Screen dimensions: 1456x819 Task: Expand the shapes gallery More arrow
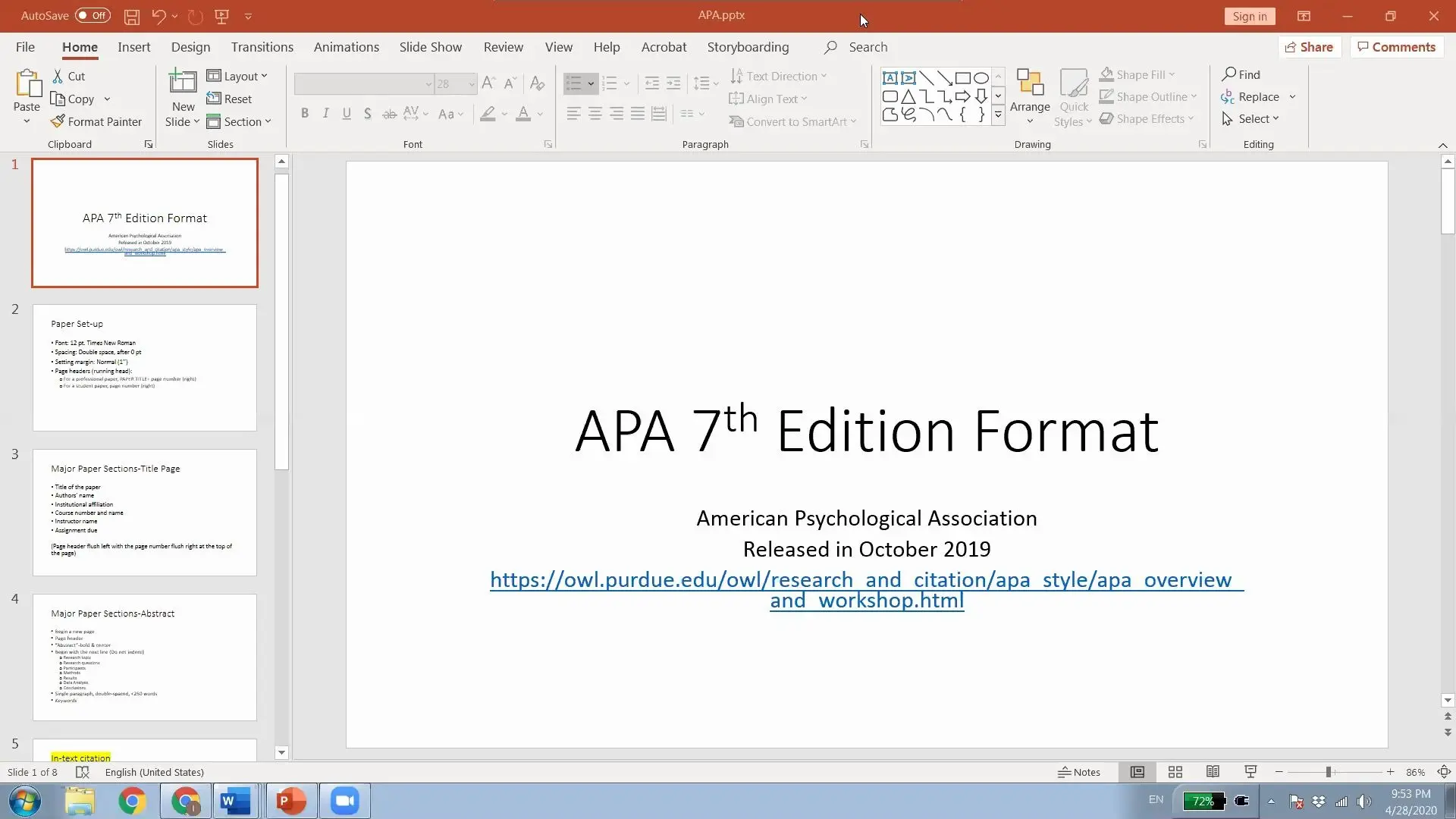pos(998,115)
